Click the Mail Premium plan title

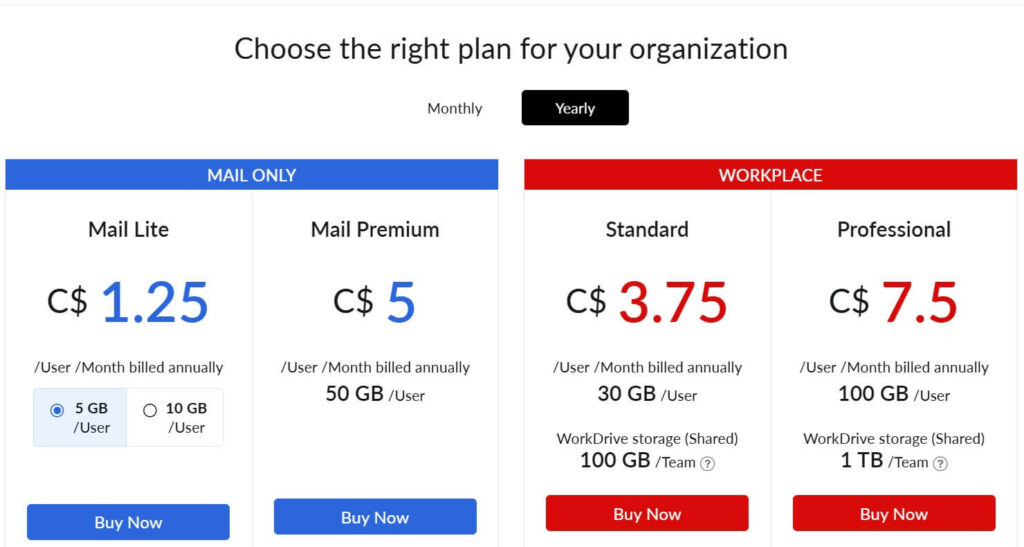(x=375, y=229)
